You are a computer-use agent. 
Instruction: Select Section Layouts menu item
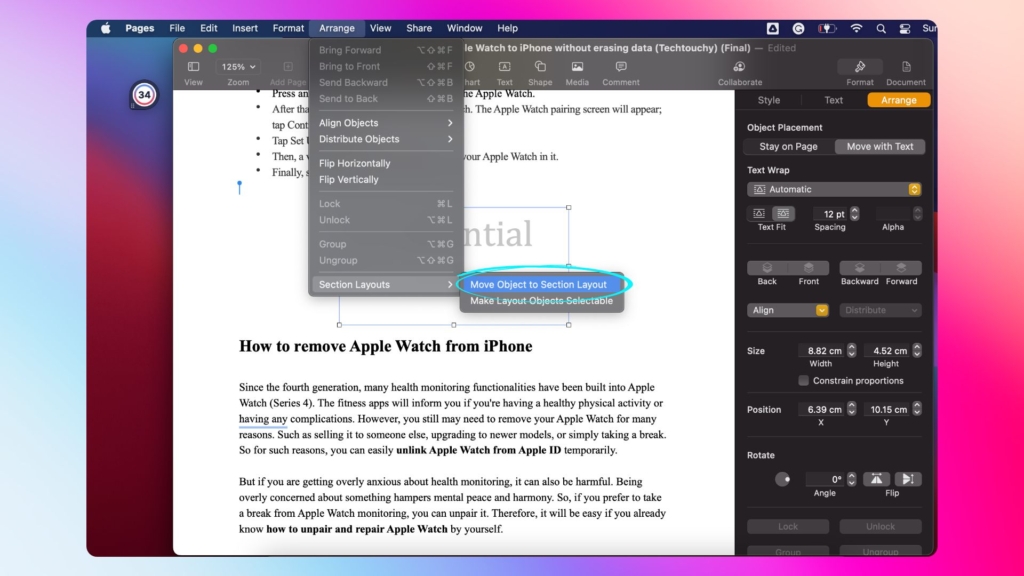tap(385, 285)
